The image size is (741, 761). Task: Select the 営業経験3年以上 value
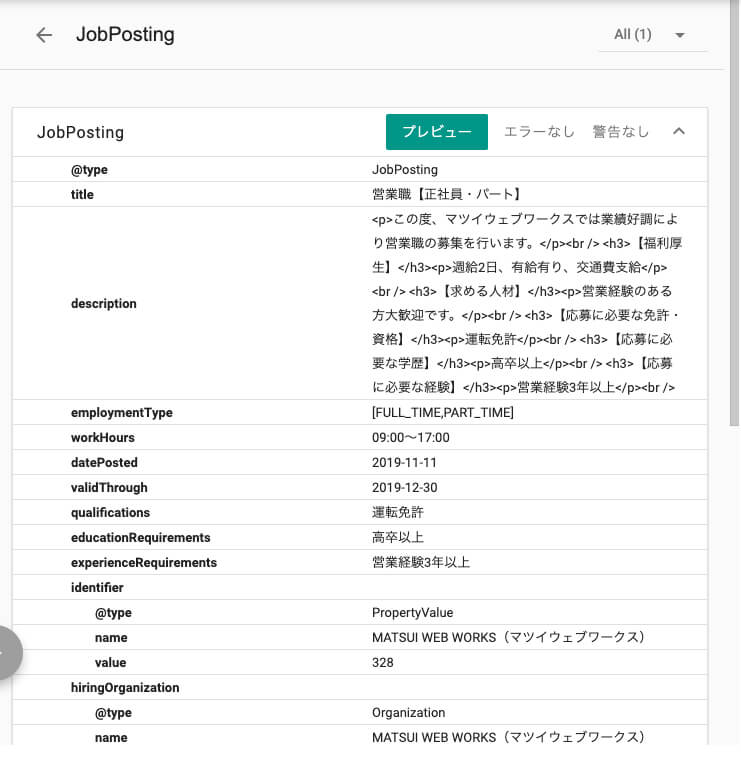click(x=421, y=562)
